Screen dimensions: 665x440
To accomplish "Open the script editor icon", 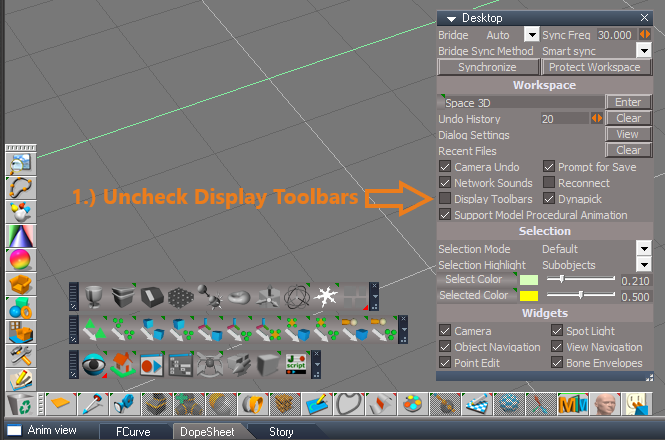I will click(296, 364).
